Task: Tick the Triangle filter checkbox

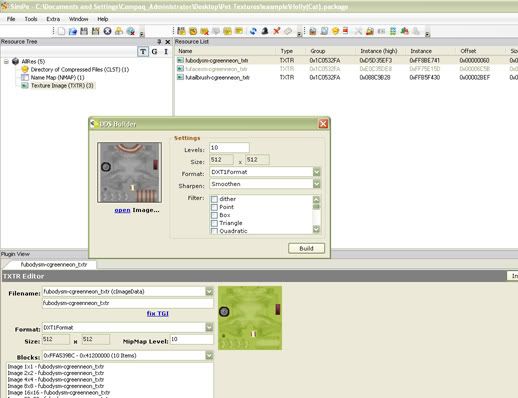Action: pyautogui.click(x=214, y=223)
